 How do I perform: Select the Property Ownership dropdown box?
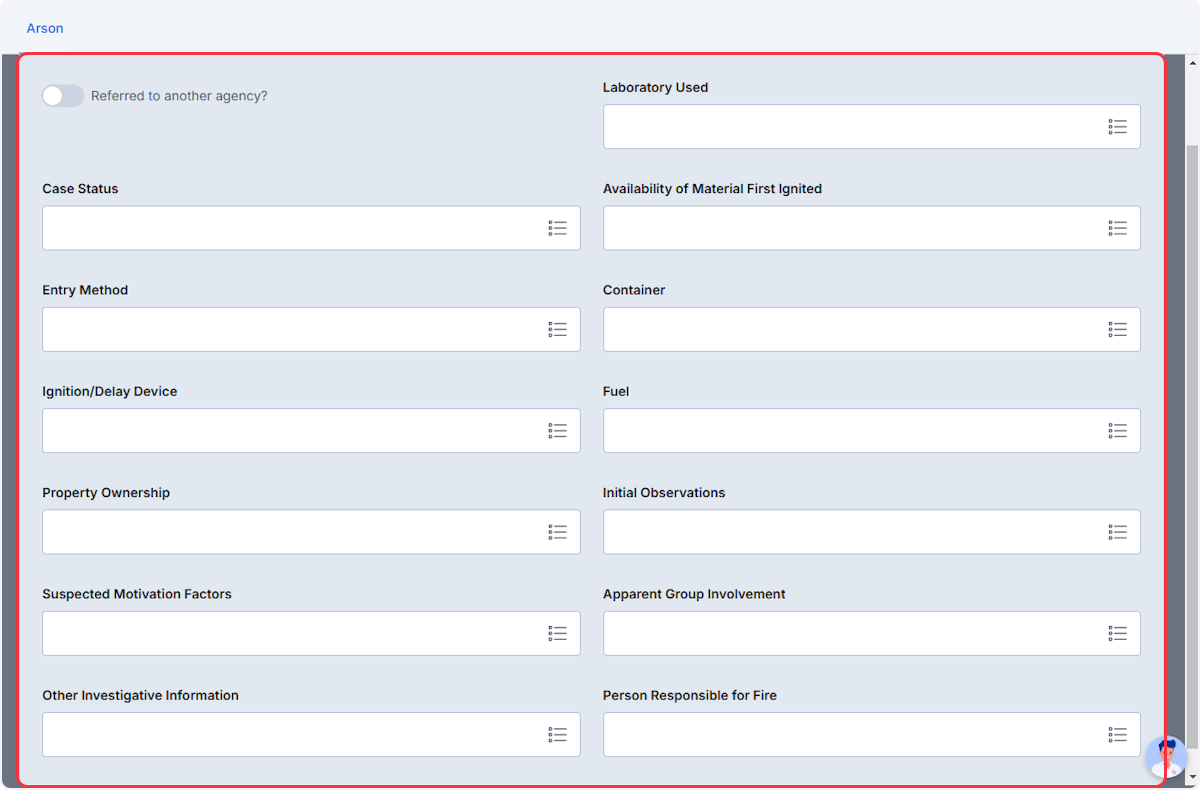pos(311,532)
